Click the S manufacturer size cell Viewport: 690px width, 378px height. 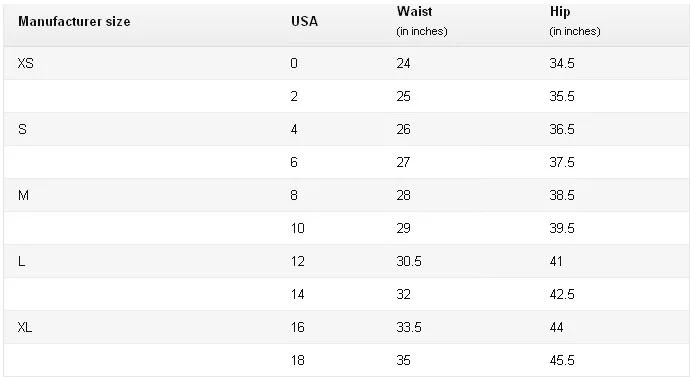pyautogui.click(x=22, y=129)
